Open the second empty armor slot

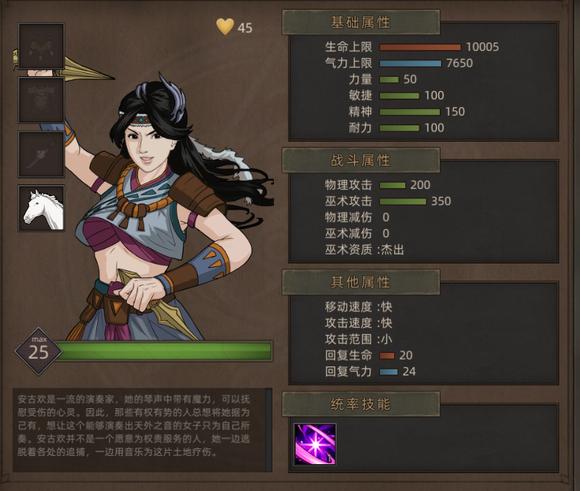click(x=41, y=100)
